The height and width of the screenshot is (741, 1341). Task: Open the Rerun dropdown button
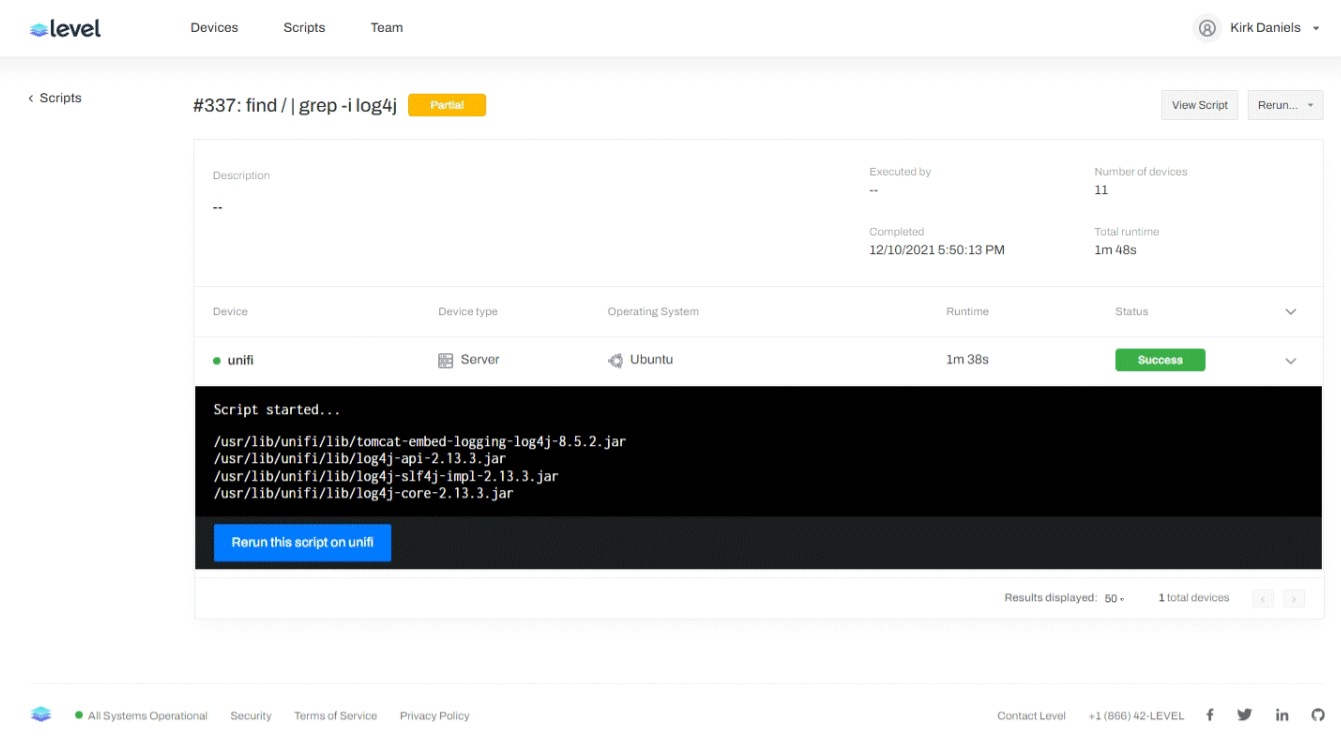click(x=1285, y=105)
